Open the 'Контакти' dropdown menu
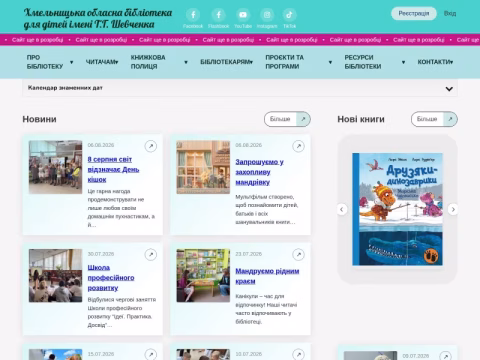The width and height of the screenshot is (480, 360). coord(435,62)
